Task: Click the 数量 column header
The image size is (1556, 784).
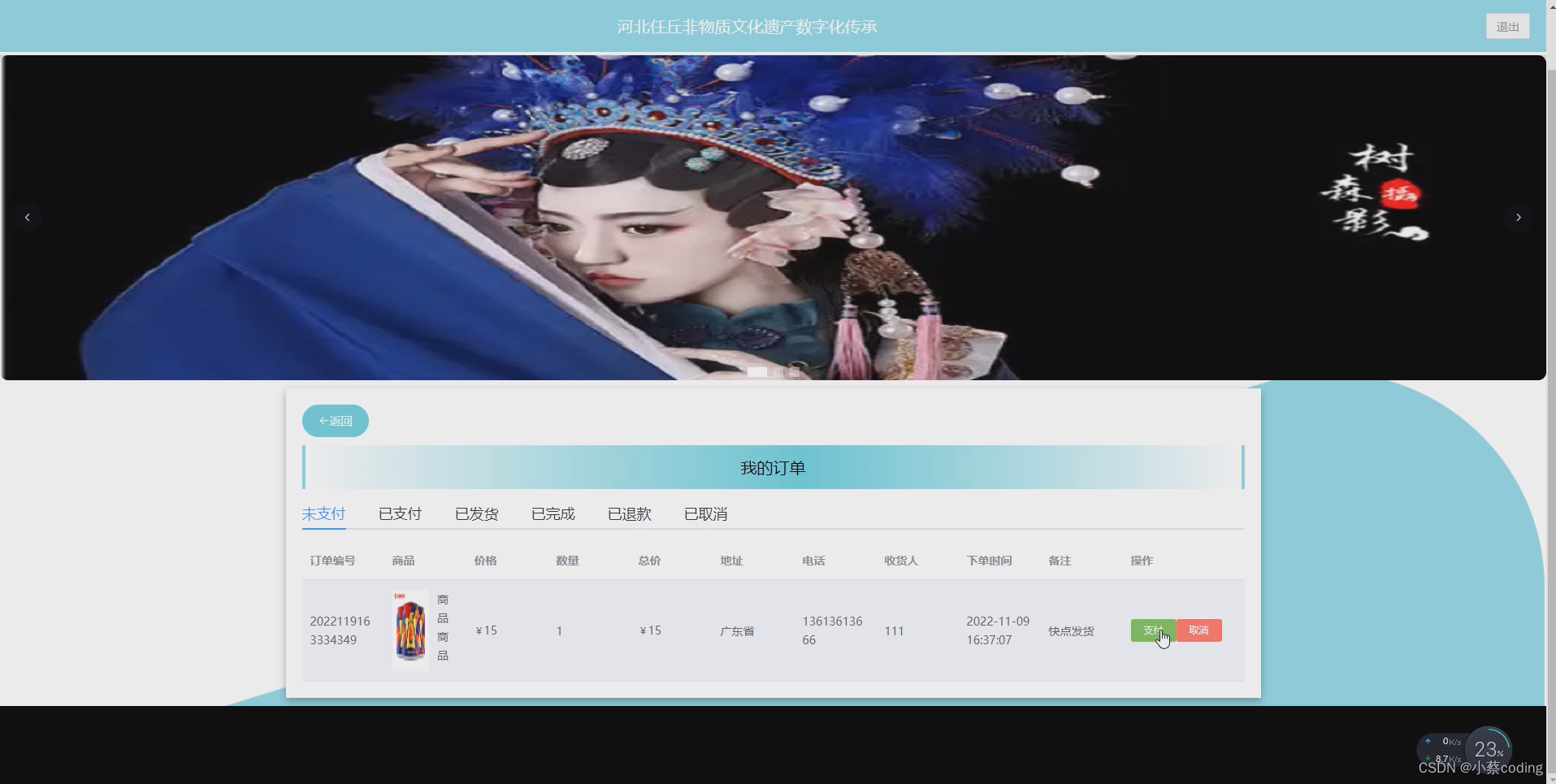Action: [567, 561]
